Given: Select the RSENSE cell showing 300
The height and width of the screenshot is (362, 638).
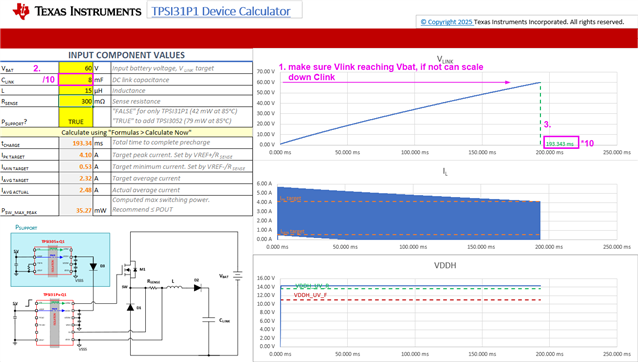Looking at the screenshot, I should click(76, 101).
